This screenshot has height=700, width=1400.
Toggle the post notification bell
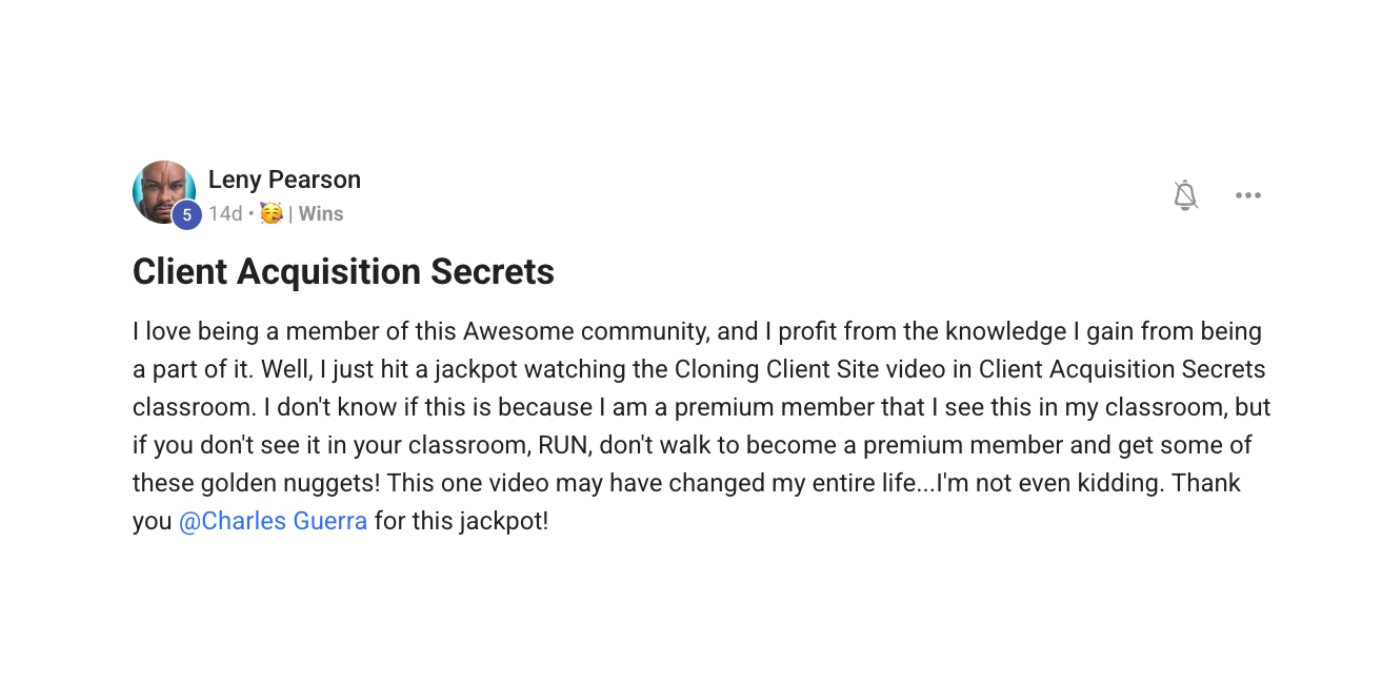[1185, 195]
